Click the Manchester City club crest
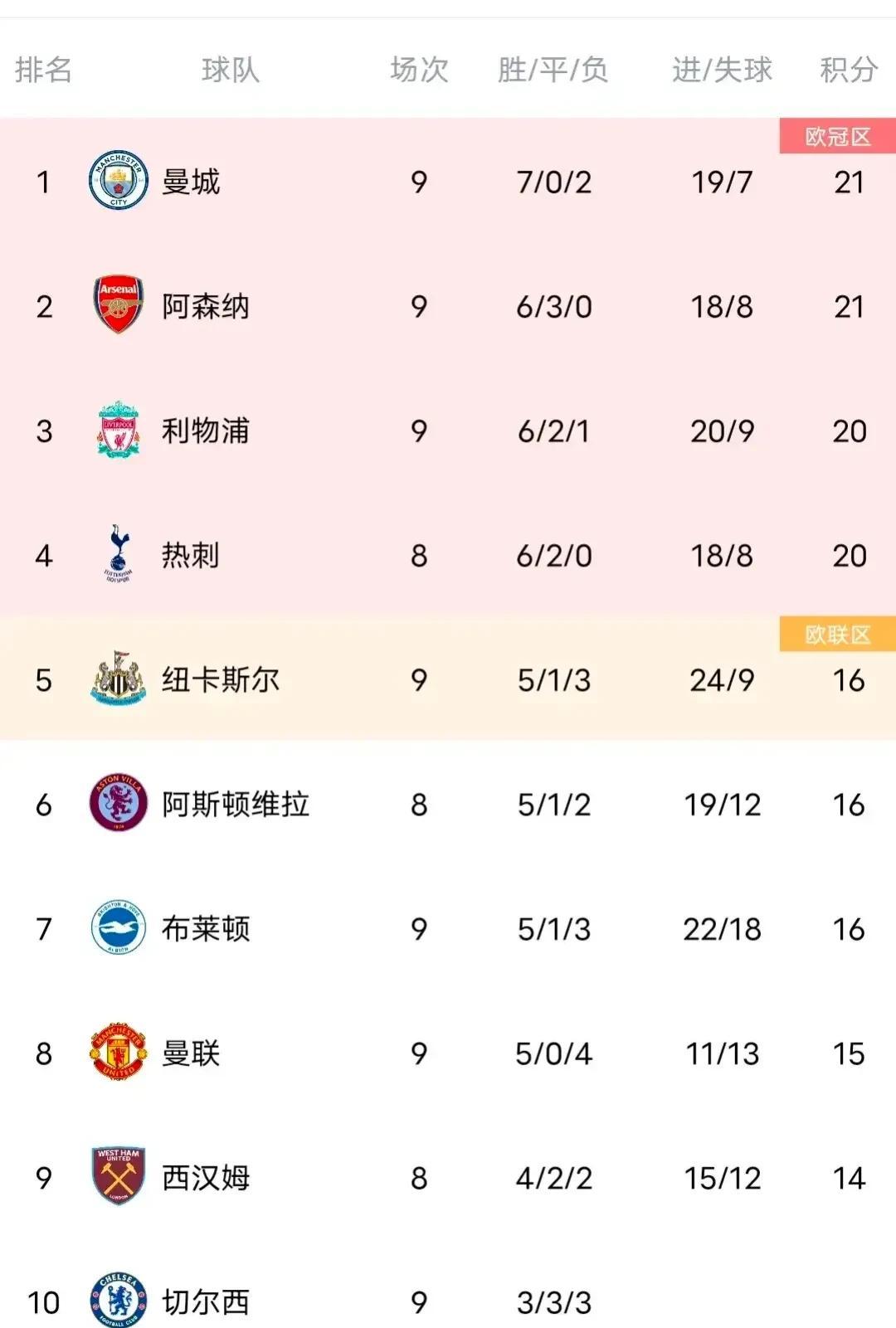The height and width of the screenshot is (1328, 896). coord(118,180)
